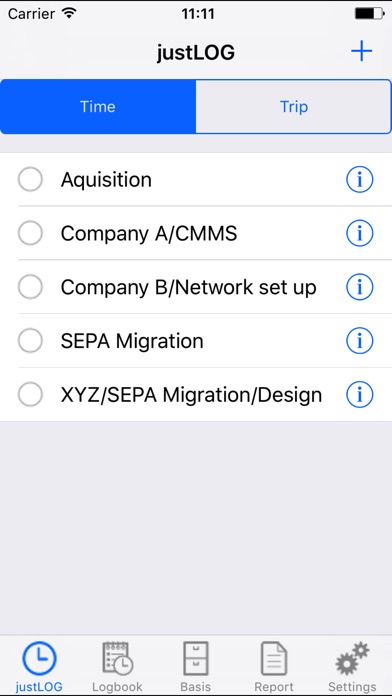Switch to the Trip segment
Viewport: 392px width, 696px height.
point(293,107)
